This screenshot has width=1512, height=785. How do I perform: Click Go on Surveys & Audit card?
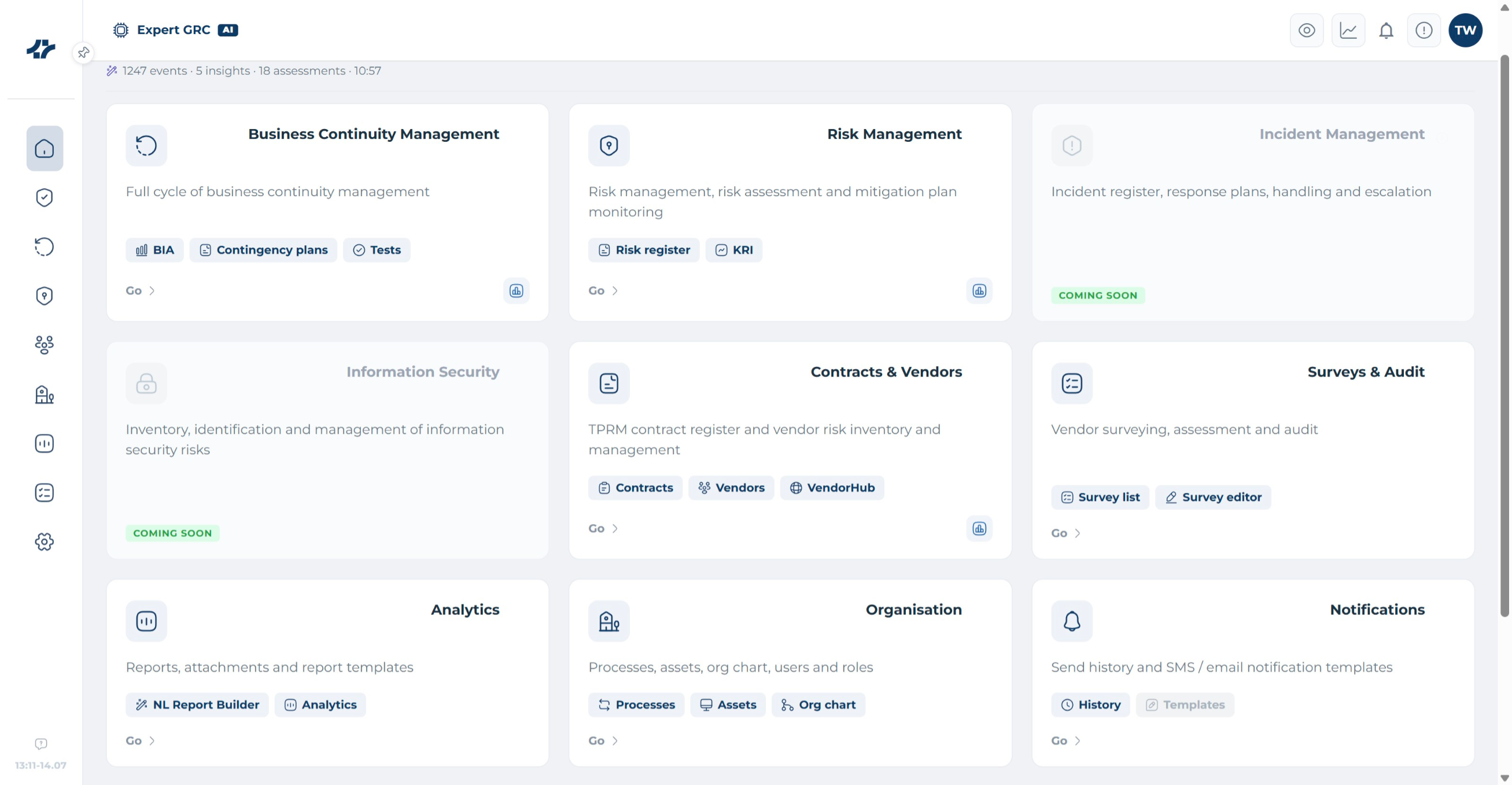pyautogui.click(x=1066, y=533)
